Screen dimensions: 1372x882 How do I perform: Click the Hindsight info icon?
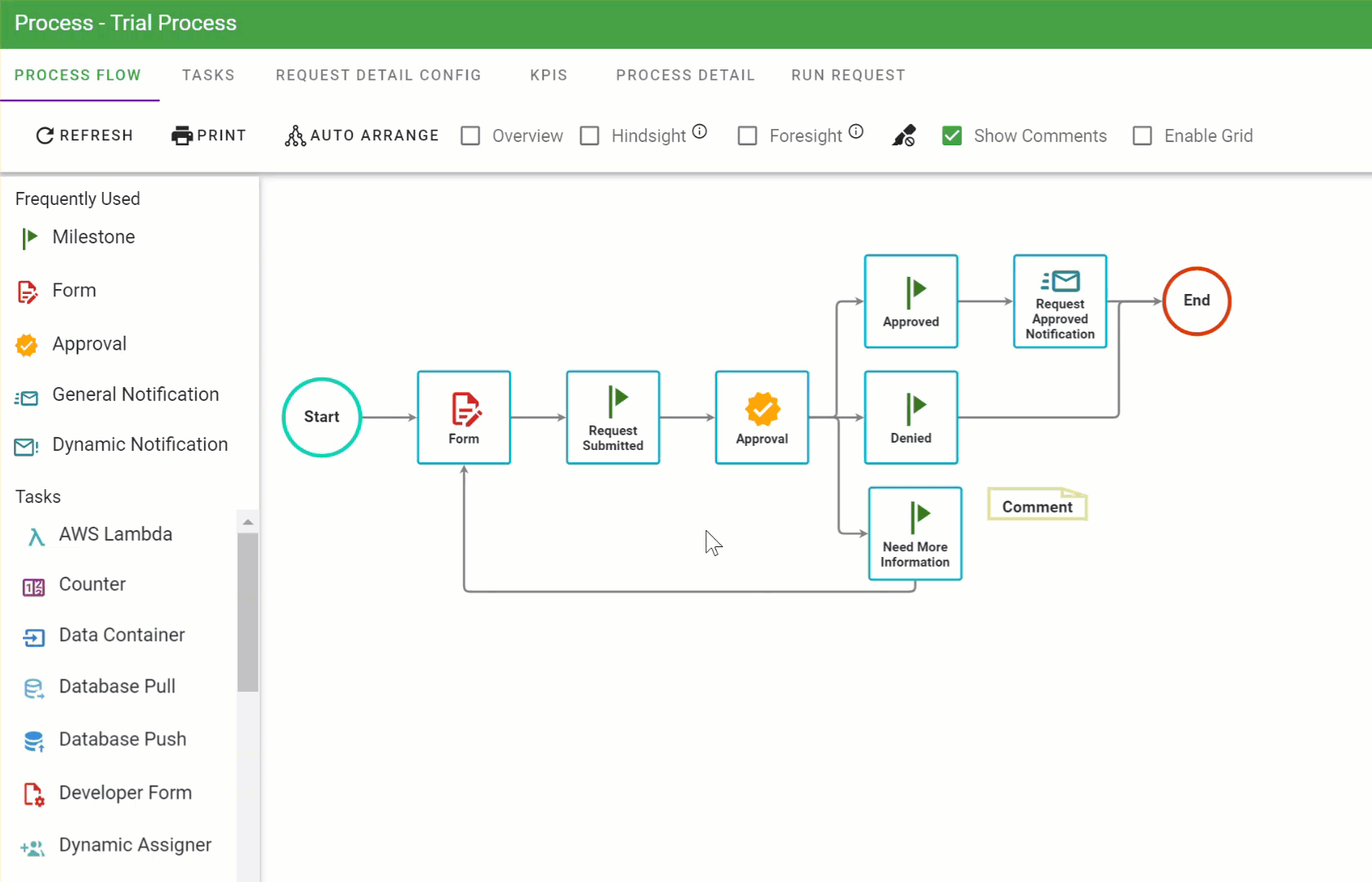(x=700, y=131)
